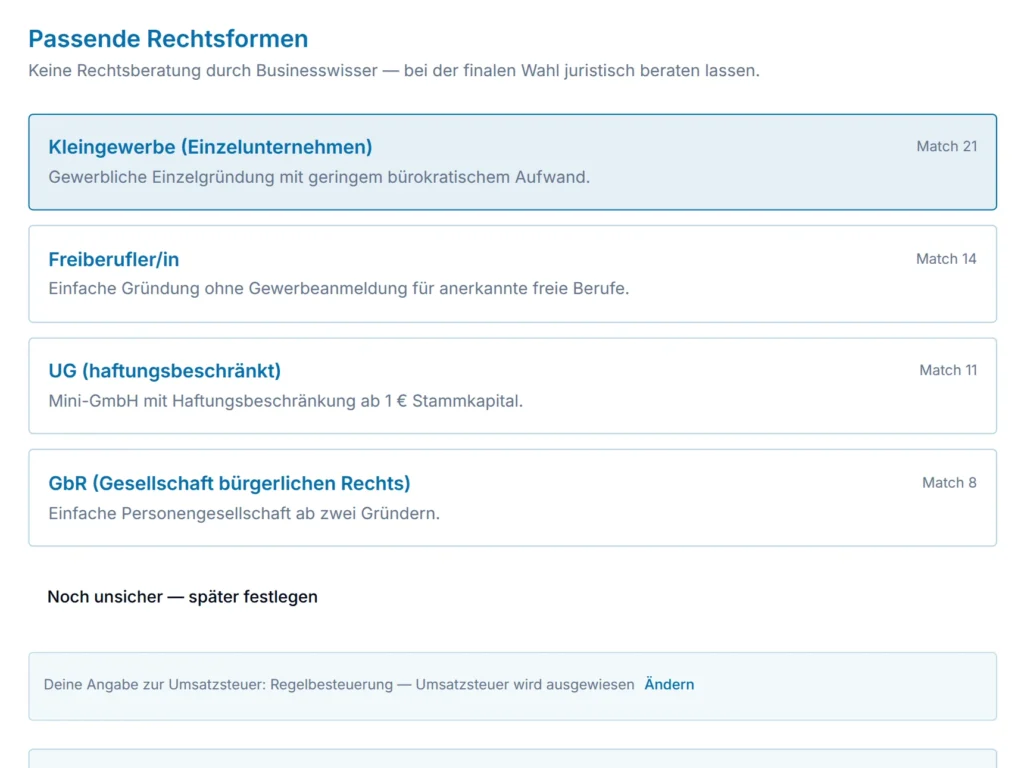Screen dimensions: 1024x768
Task: Choose the Freiberufler/in legal form card
Action: pos(512,274)
